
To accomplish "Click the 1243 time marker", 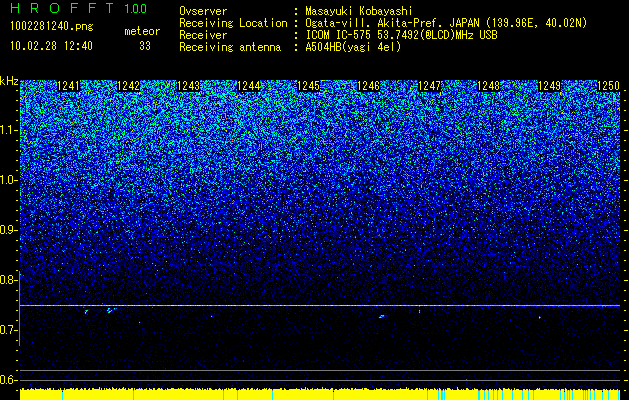I will 189,86.
